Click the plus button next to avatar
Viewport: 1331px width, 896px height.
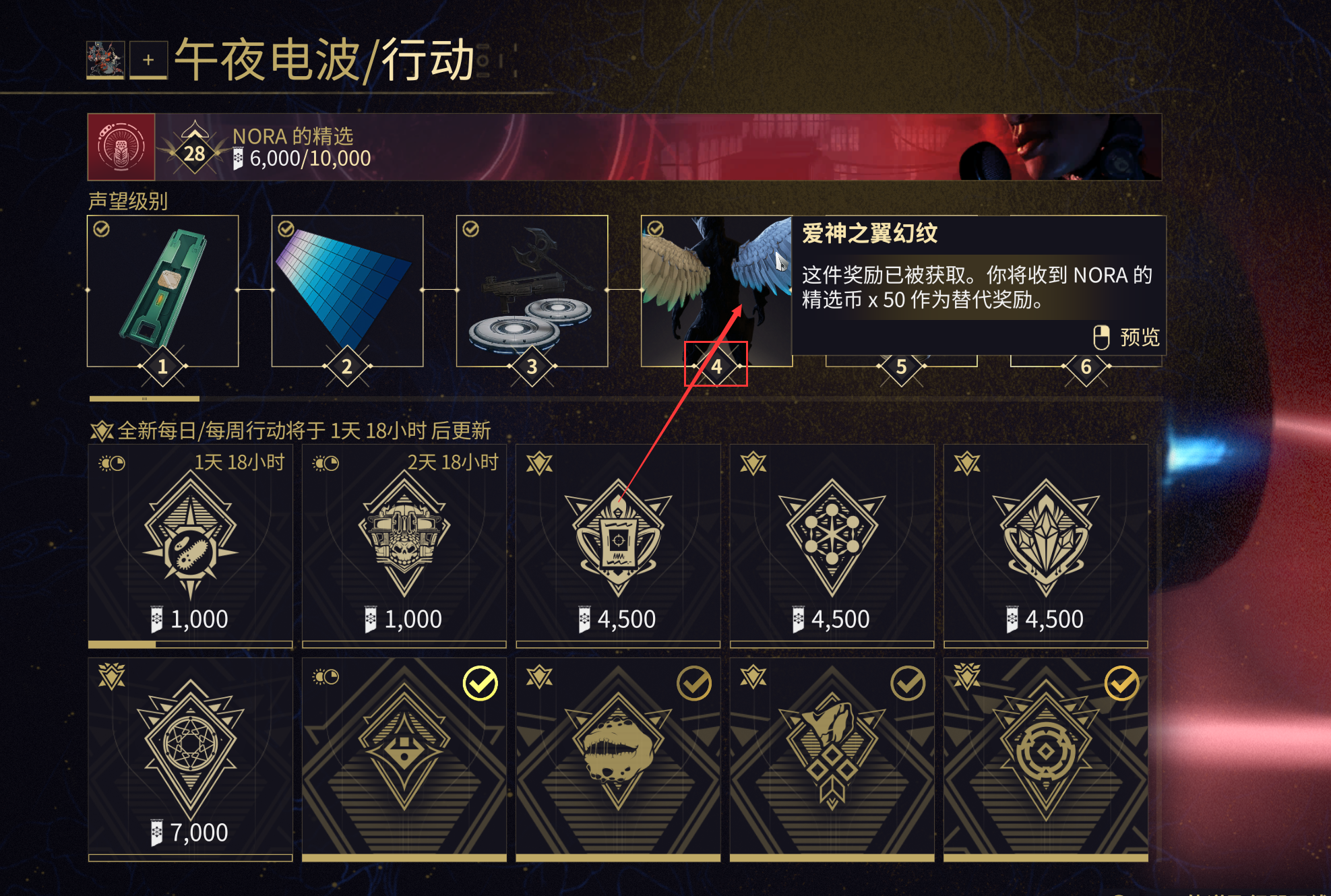coord(148,60)
